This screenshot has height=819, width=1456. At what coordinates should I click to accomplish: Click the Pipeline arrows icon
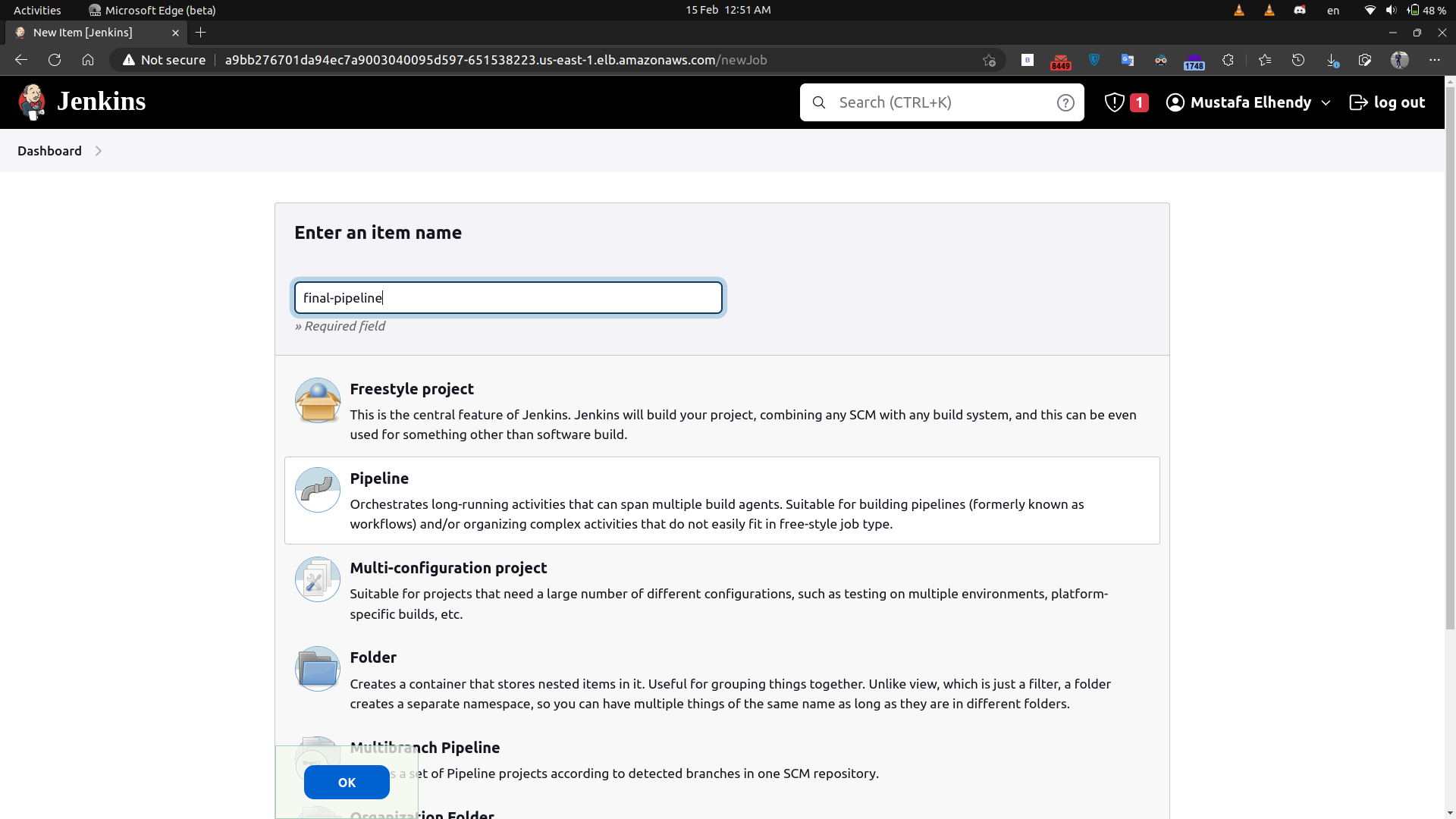pyautogui.click(x=317, y=489)
